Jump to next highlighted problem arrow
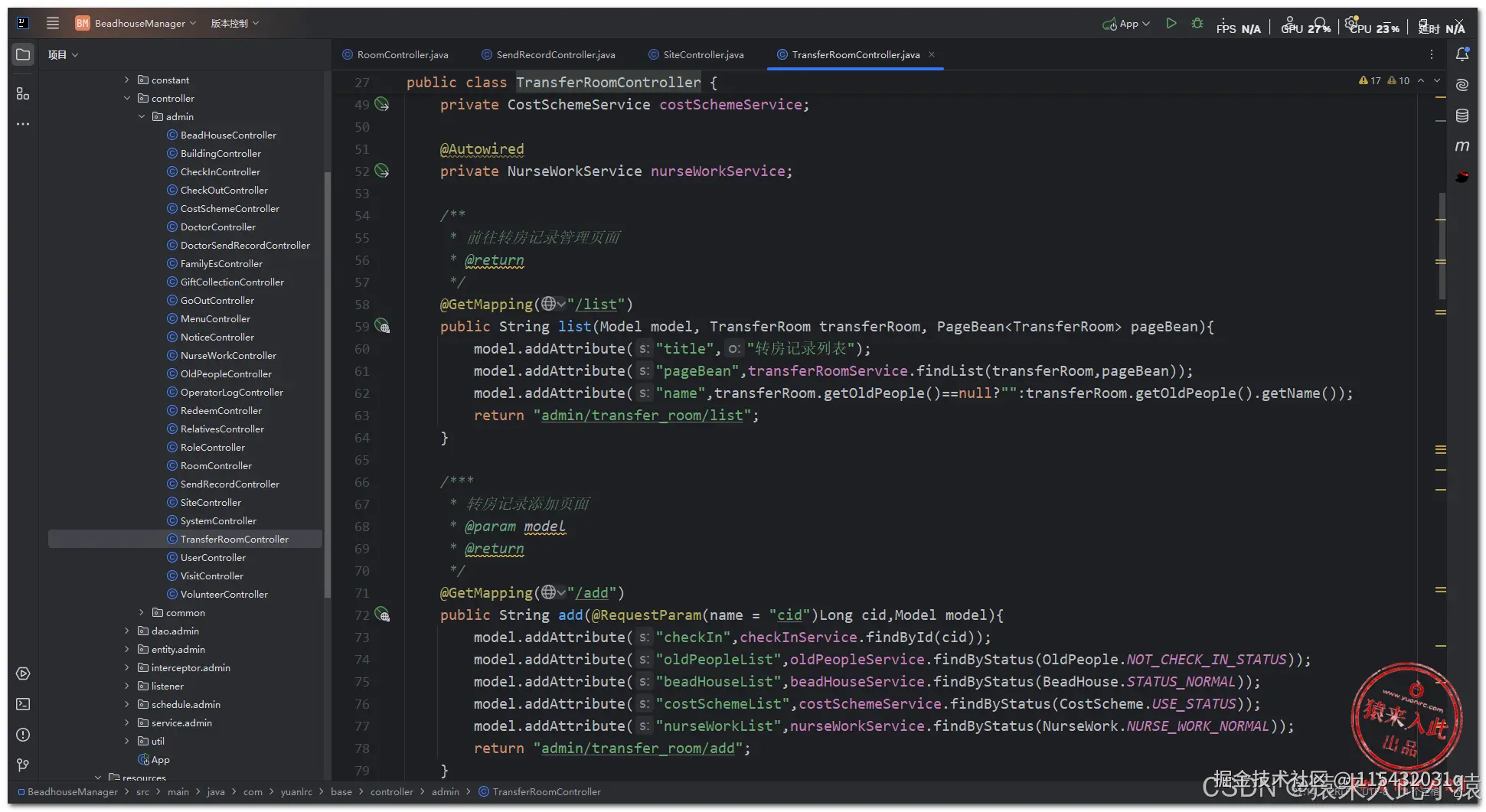The image size is (1486, 812). tap(1437, 80)
